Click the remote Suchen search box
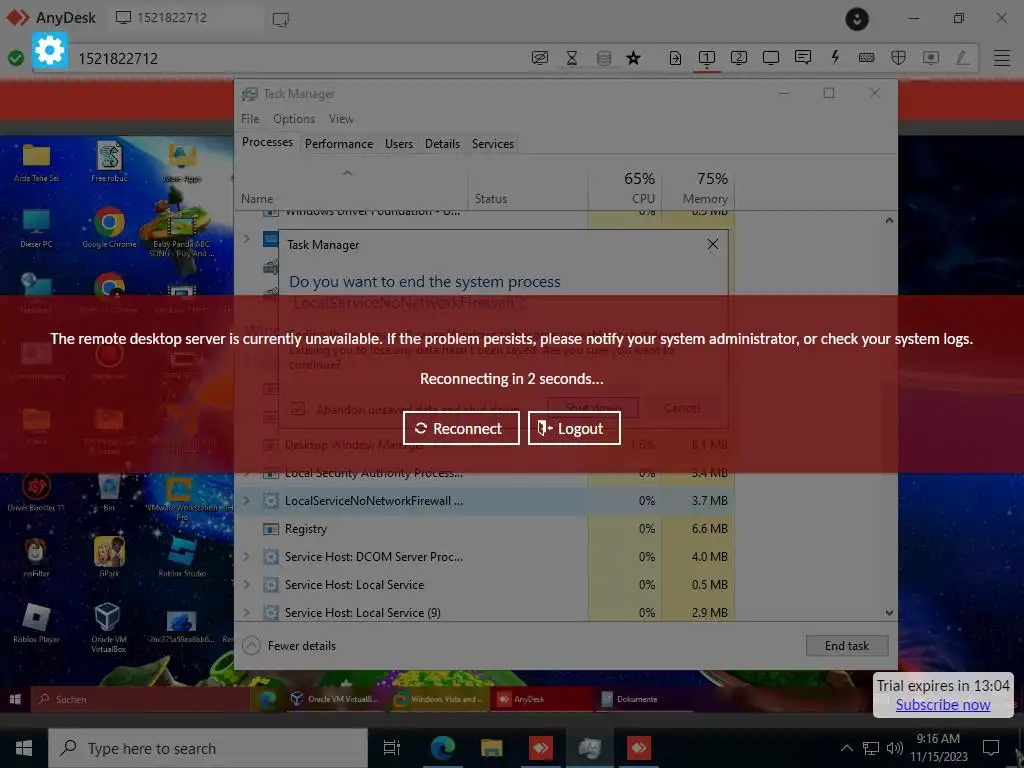Screen dimensions: 1024x768 click(x=140, y=699)
